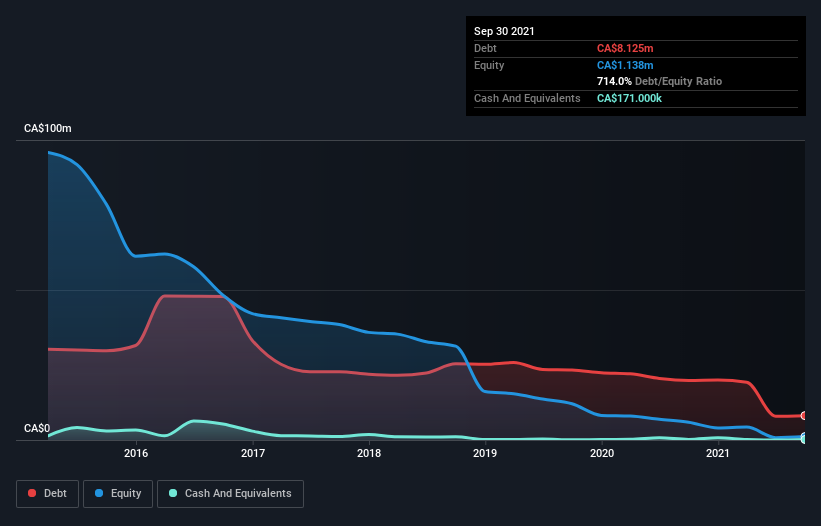This screenshot has height=526, width=821.
Task: Click the 2016 x-axis label
Action: tap(136, 453)
